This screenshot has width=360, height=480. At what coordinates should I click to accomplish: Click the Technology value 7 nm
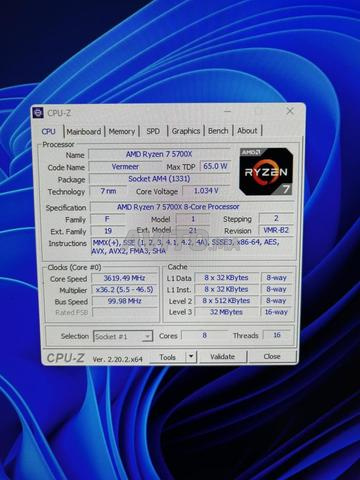click(x=108, y=191)
